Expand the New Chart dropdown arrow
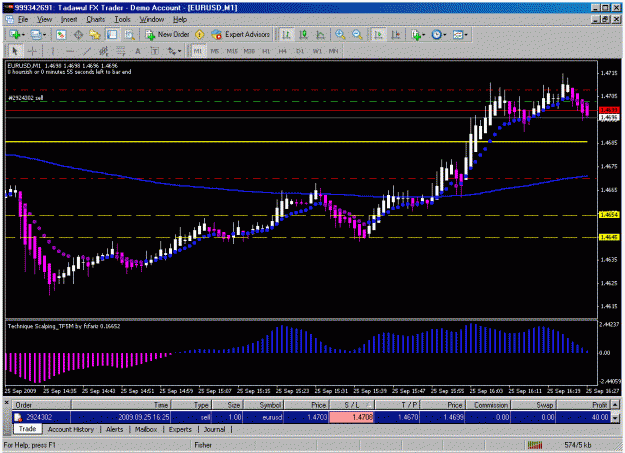The height and width of the screenshot is (453, 625). click(x=23, y=35)
